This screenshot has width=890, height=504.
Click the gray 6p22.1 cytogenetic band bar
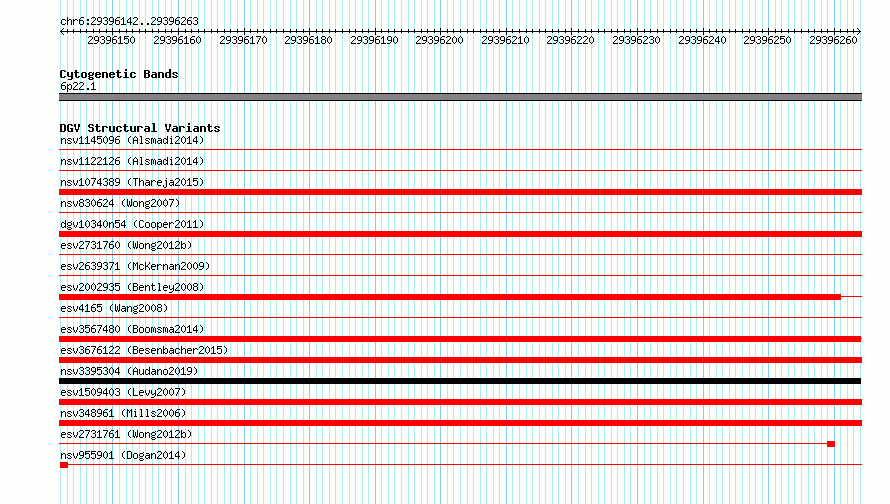[x=460, y=97]
